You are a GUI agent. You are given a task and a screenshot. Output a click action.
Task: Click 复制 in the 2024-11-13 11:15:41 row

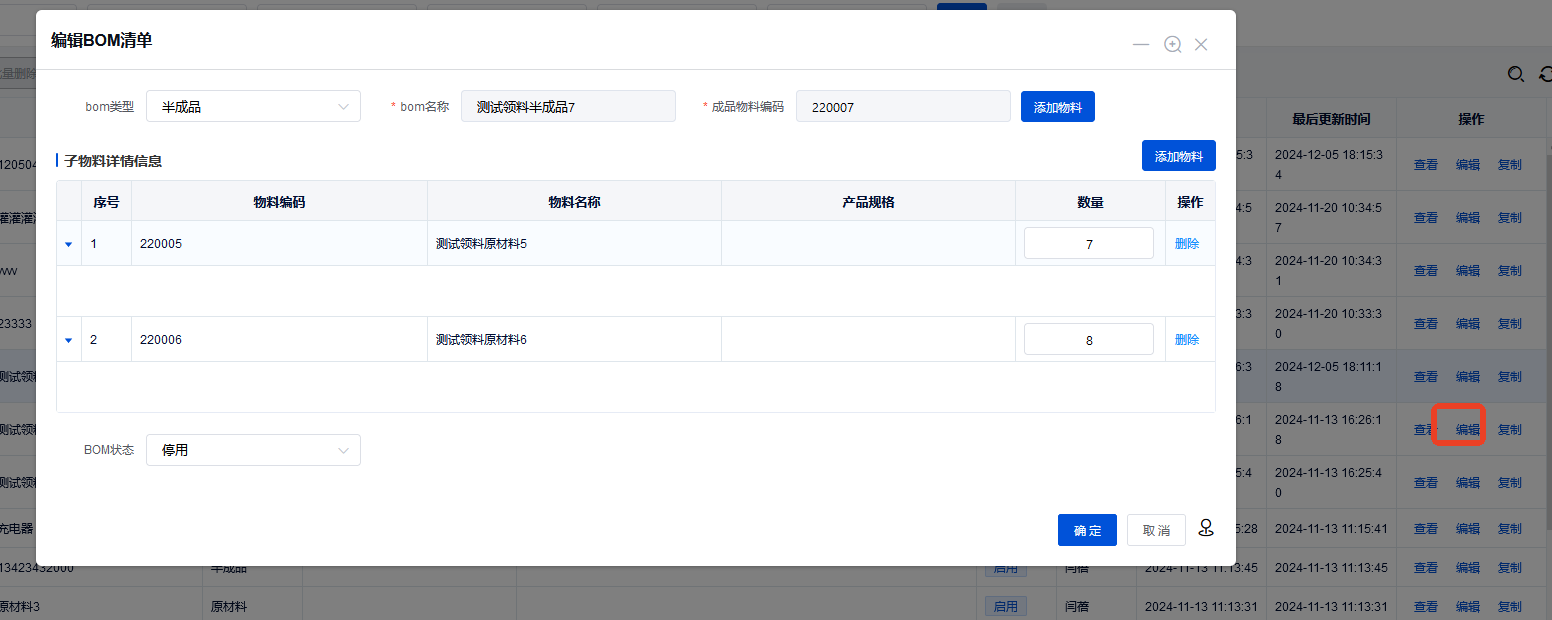[1509, 528]
